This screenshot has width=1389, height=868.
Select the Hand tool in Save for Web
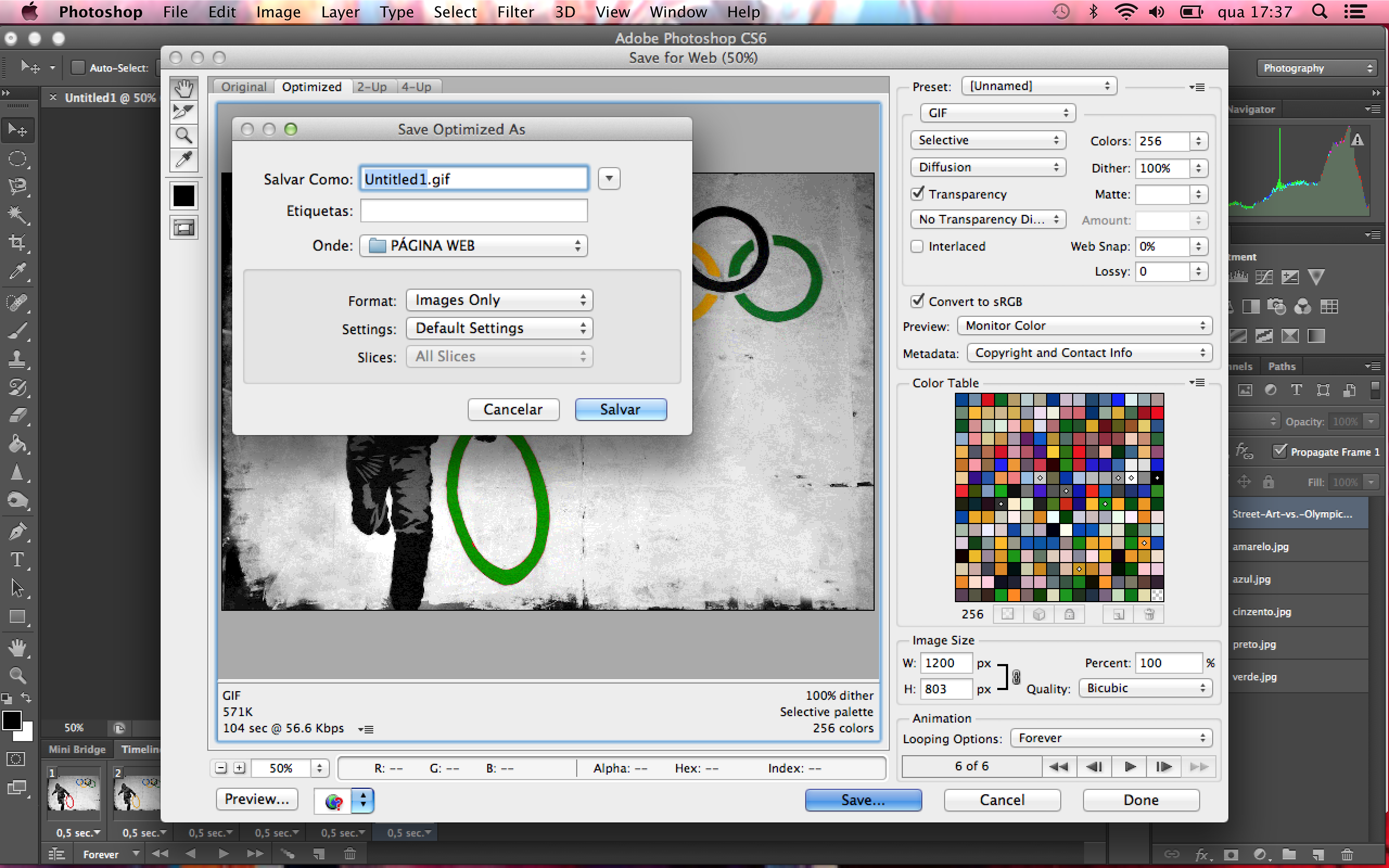[184, 88]
